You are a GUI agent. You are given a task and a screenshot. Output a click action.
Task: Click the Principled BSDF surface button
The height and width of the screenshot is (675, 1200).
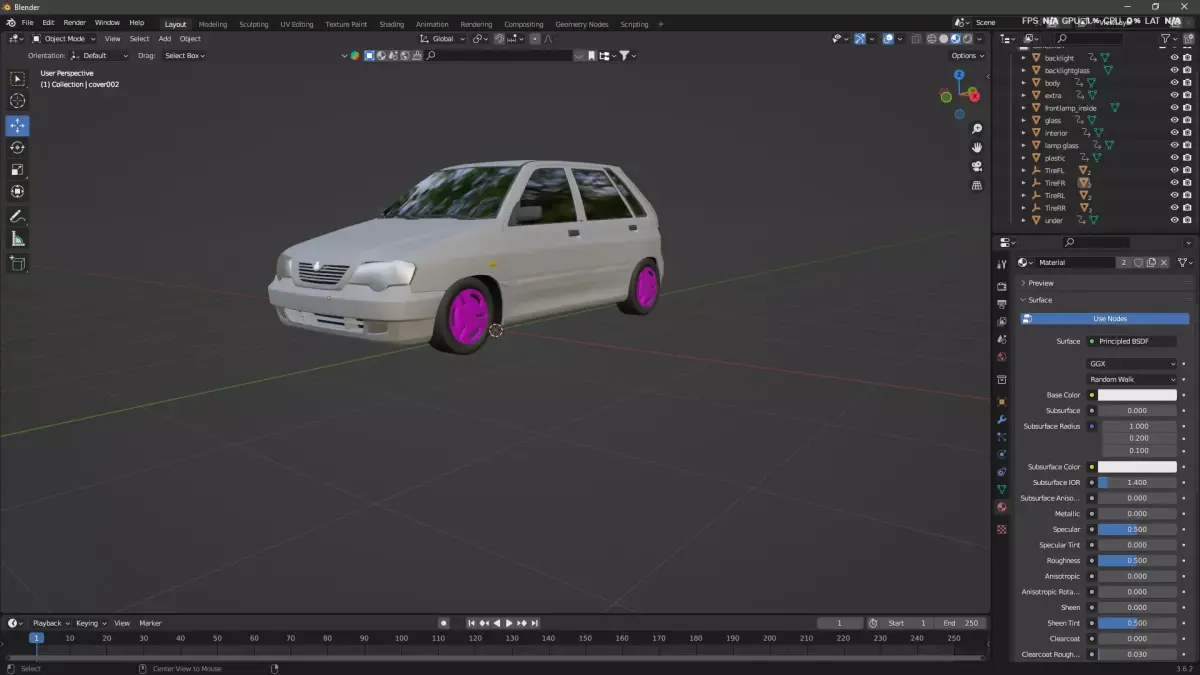[x=1132, y=341]
